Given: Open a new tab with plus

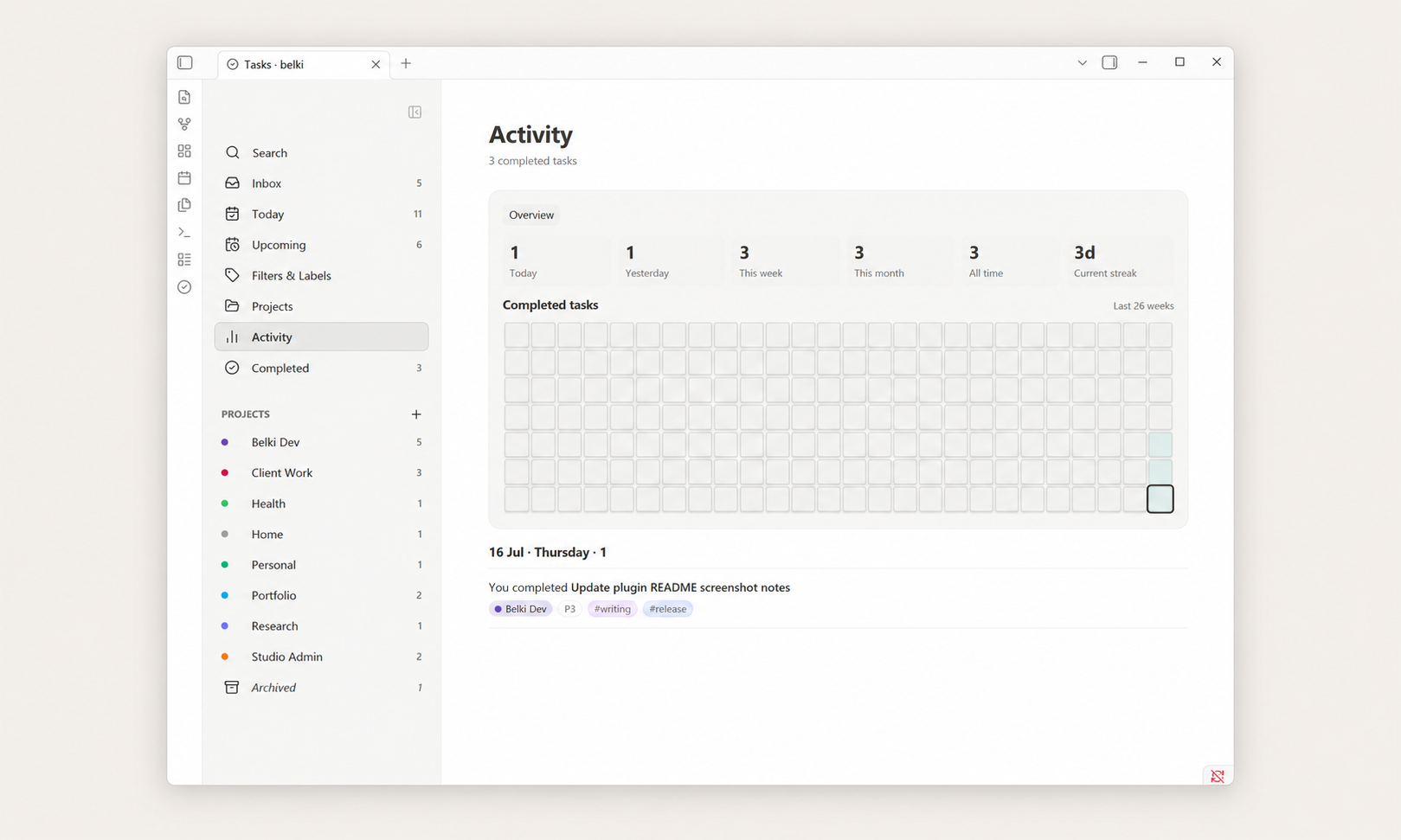Looking at the screenshot, I should [406, 63].
